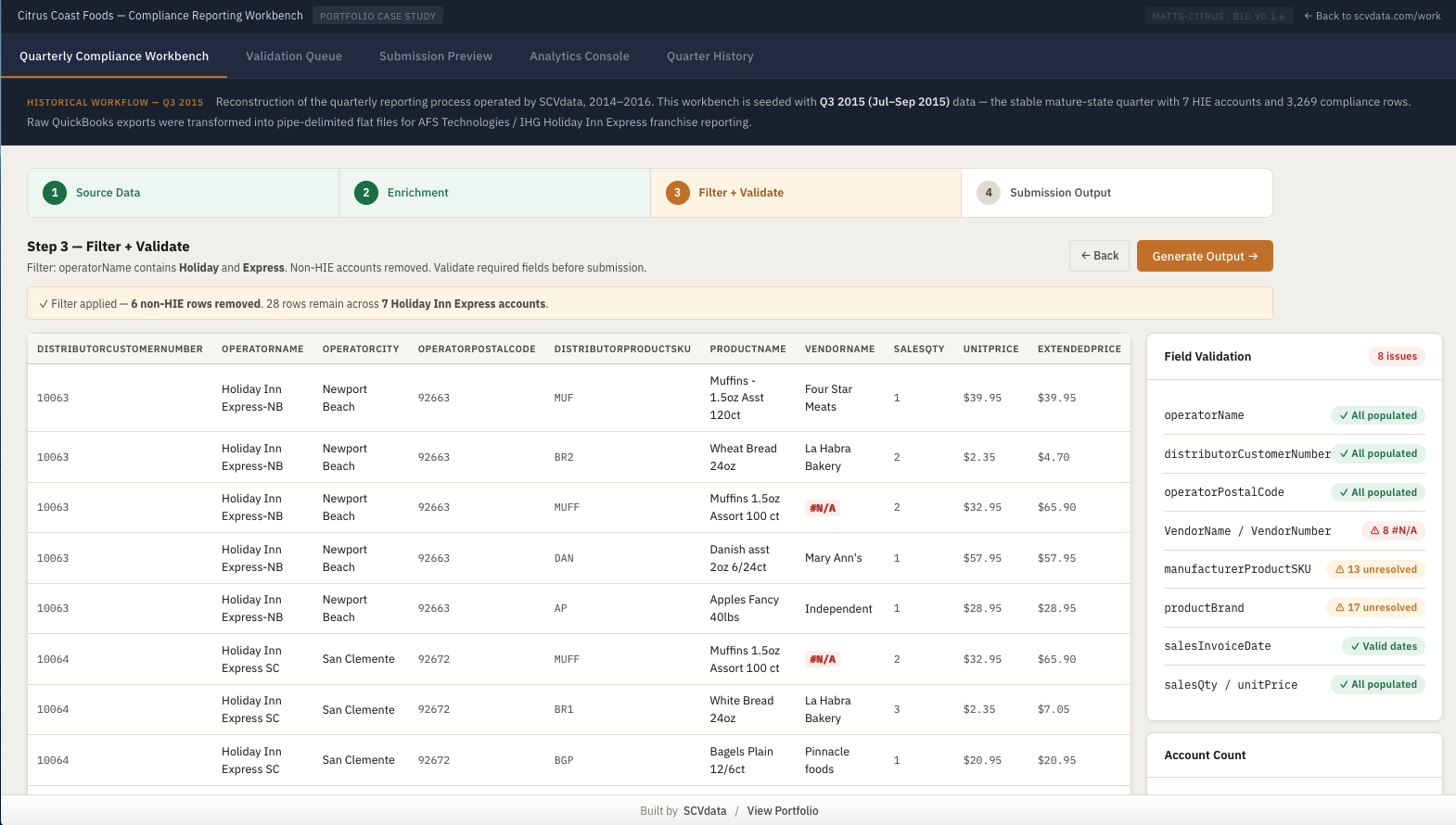
Task: Click the OPERATORCITY column header
Action: pos(361,349)
